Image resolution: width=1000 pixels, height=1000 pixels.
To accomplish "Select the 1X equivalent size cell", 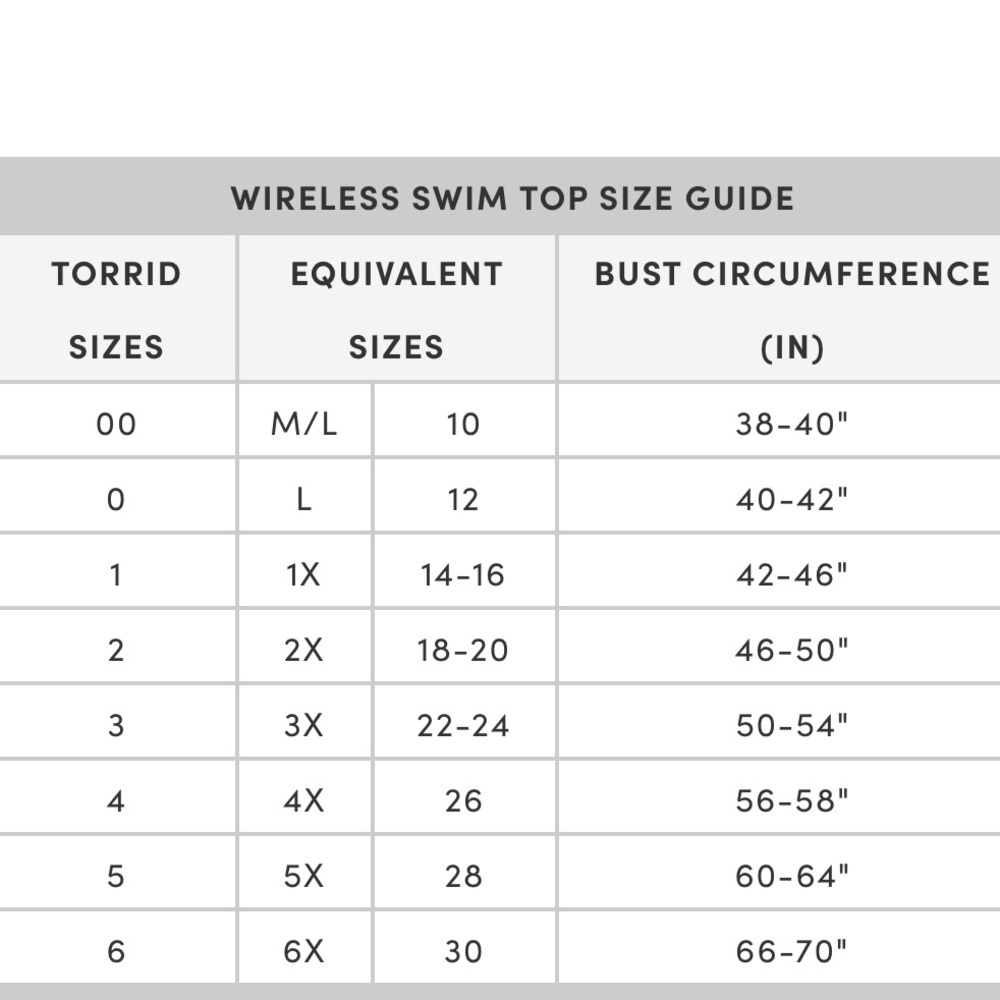I will click(304, 575).
